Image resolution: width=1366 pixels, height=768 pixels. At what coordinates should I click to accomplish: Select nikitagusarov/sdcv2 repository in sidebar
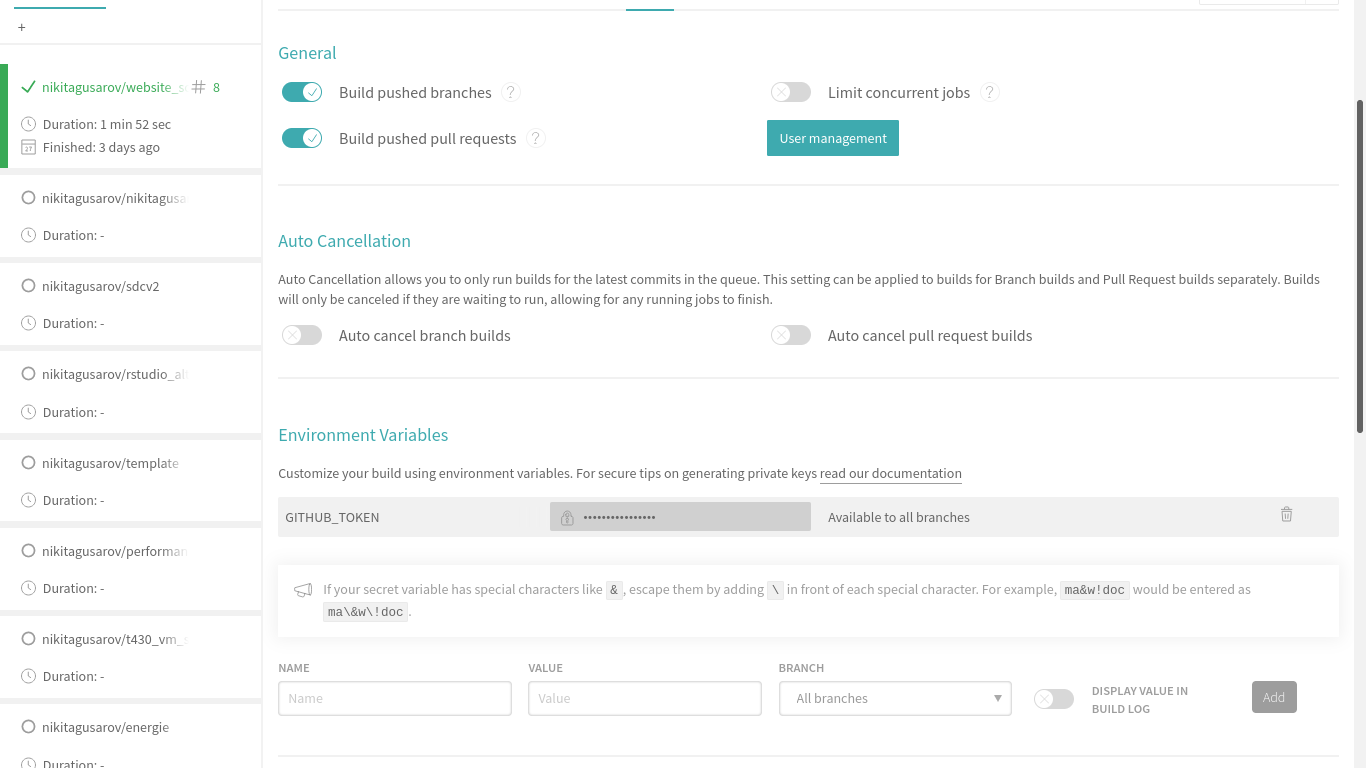coord(100,286)
